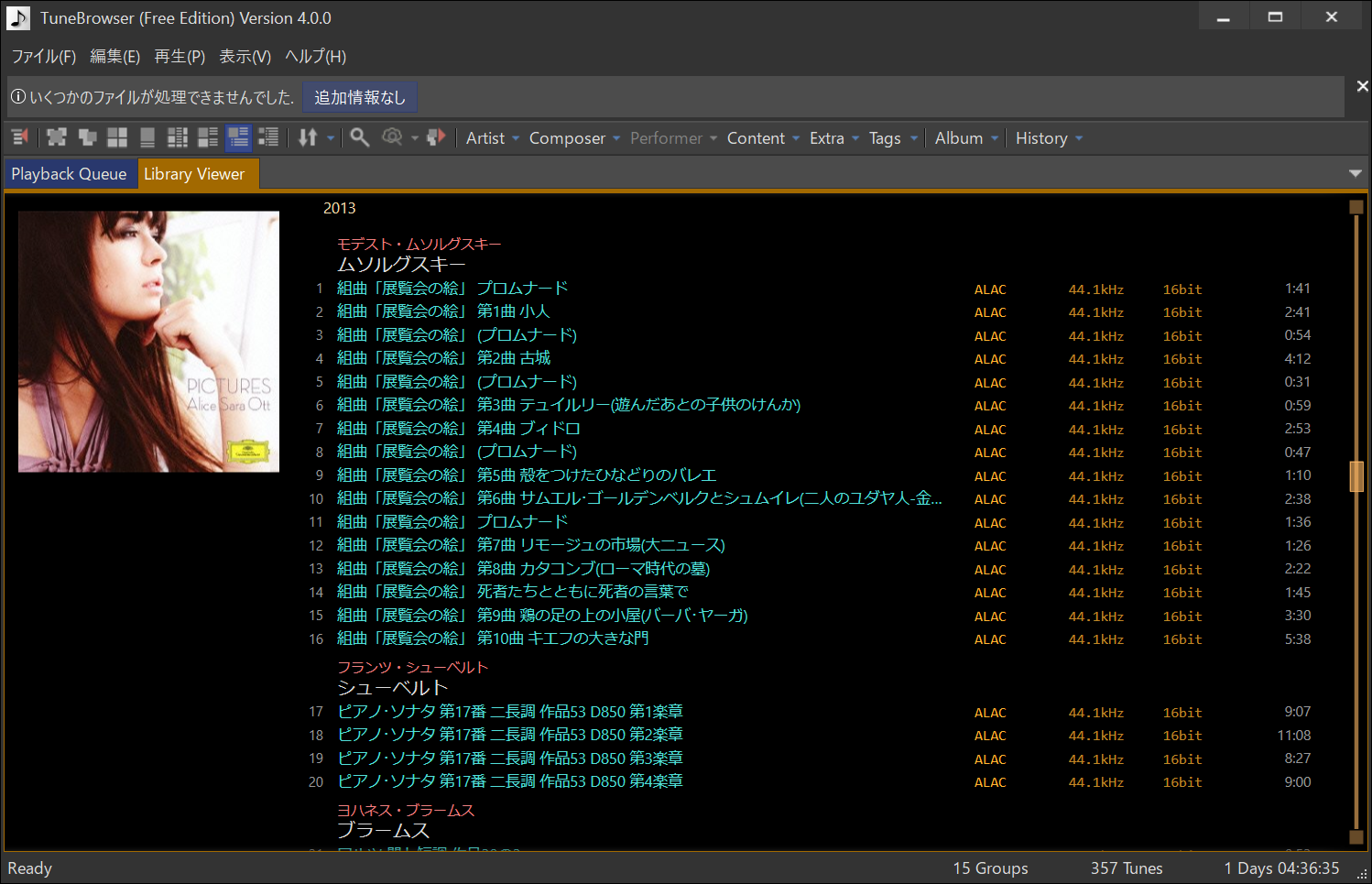
Task: Open the Composer dropdown filter
Action: pos(574,138)
